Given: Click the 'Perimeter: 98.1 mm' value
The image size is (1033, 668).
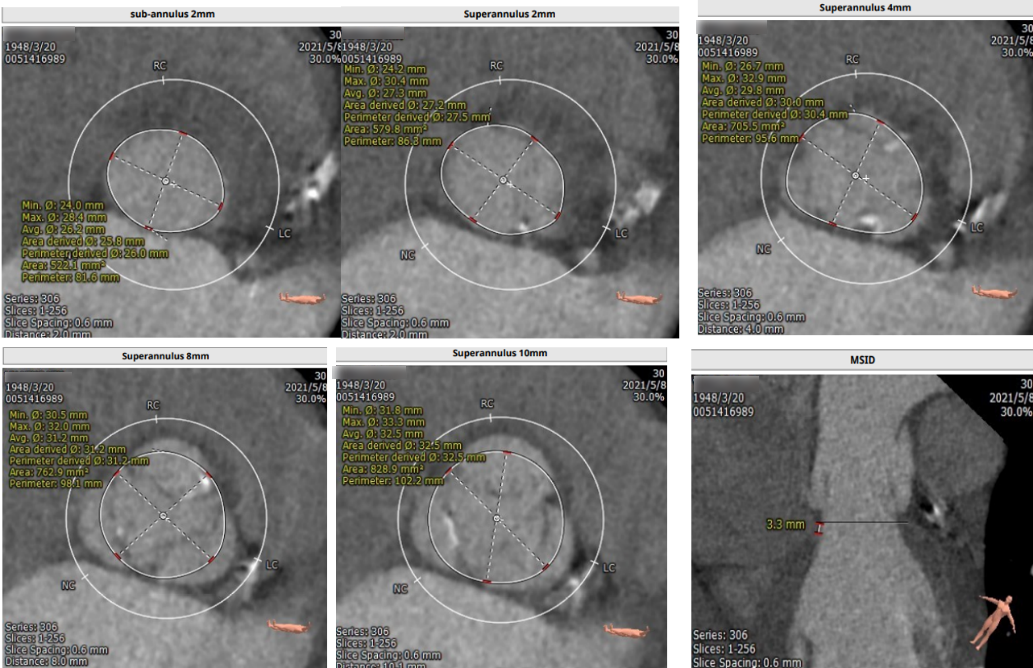Looking at the screenshot, I should (55, 484).
